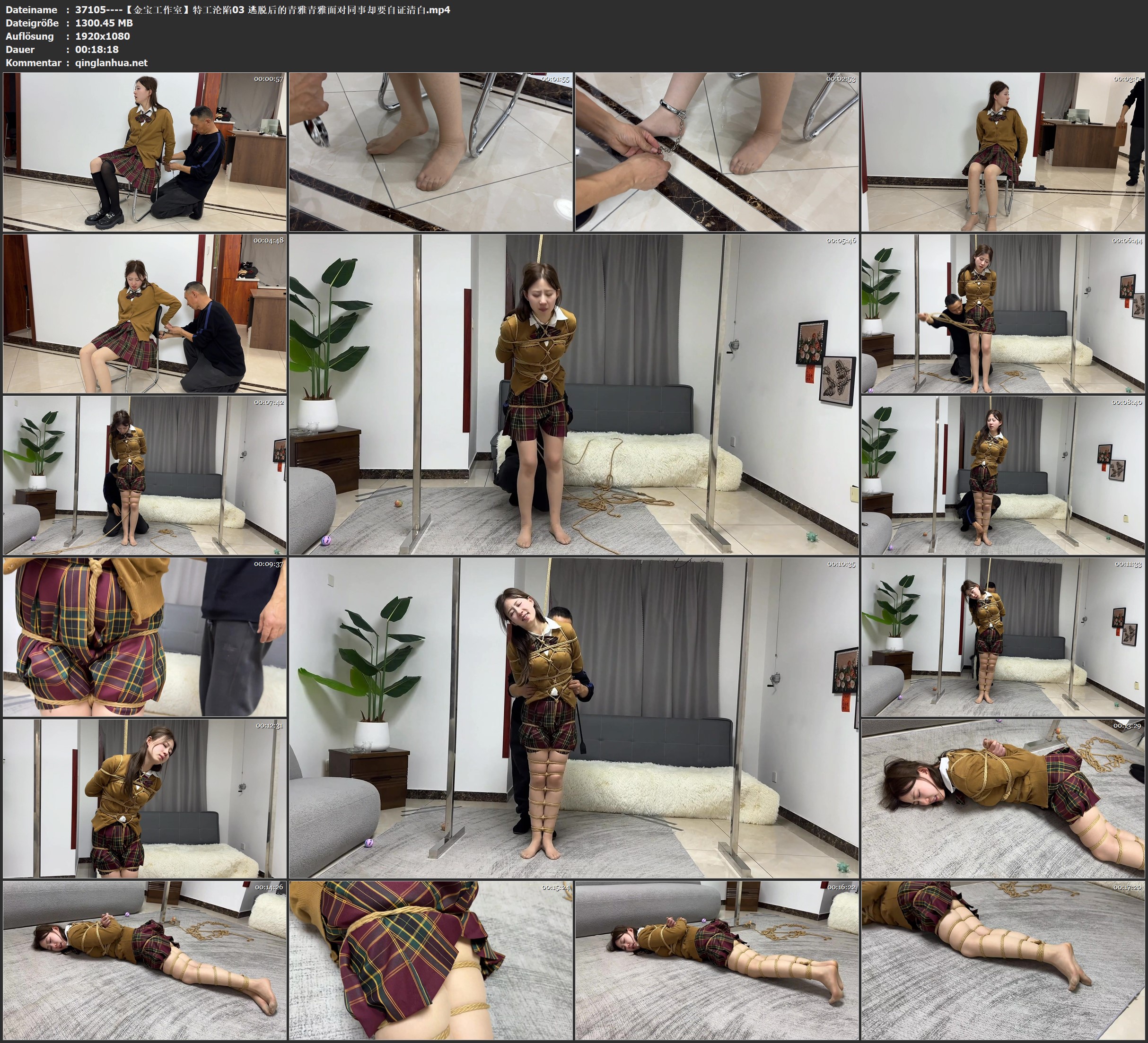Image resolution: width=1148 pixels, height=1043 pixels.
Task: Open the large frame at 00:05:46
Action: (573, 394)
